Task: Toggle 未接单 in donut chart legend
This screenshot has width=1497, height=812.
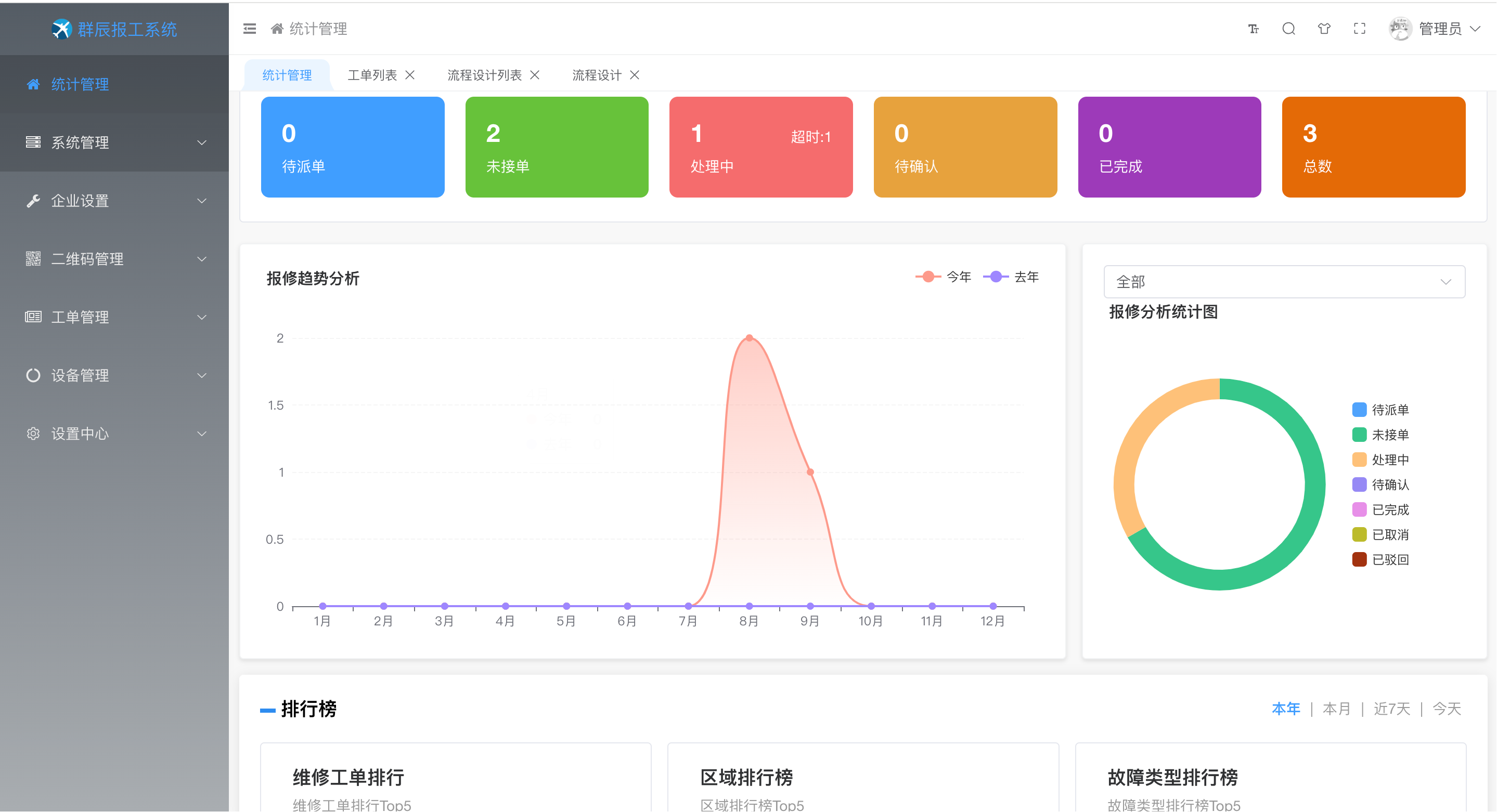Action: click(1381, 435)
